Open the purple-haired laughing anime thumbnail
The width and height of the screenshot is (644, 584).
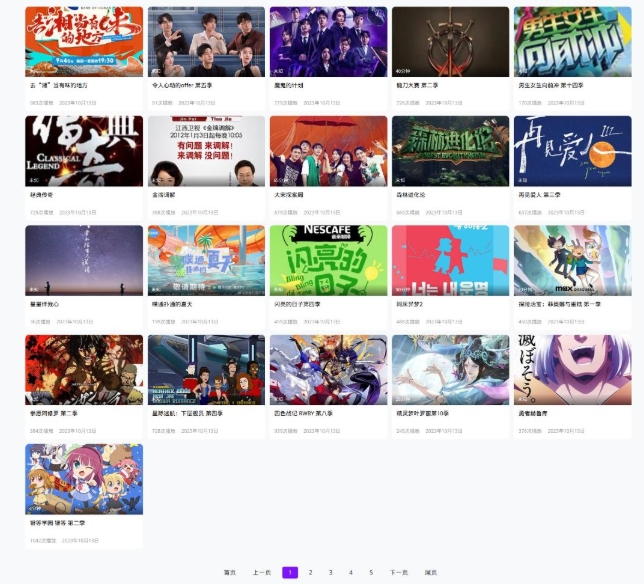click(x=573, y=370)
